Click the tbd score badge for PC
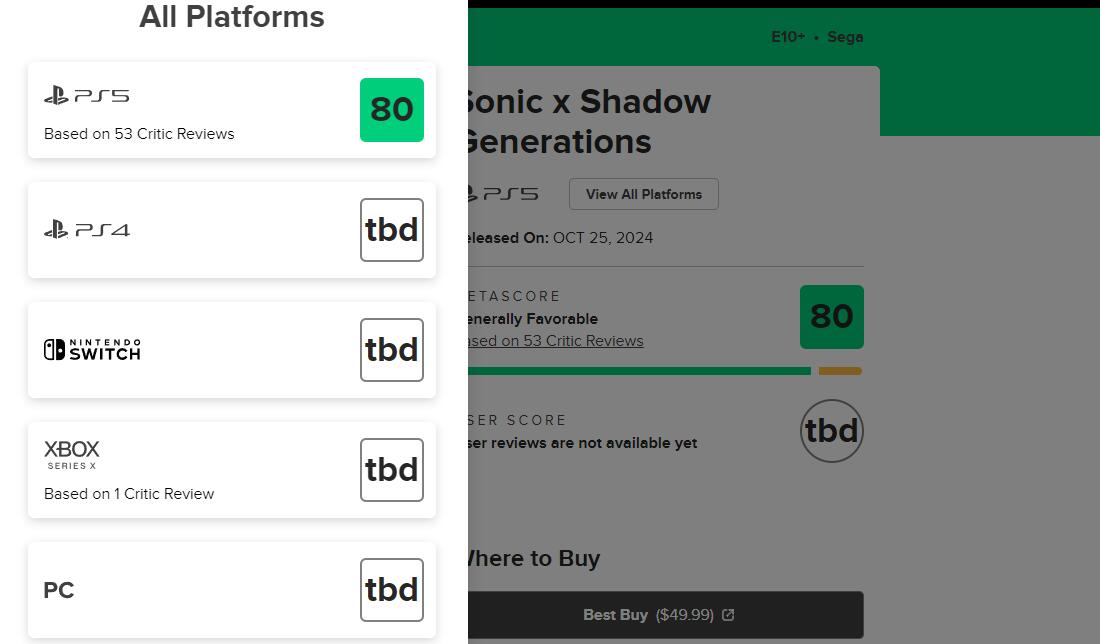Viewport: 1100px width, 644px height. [x=392, y=590]
